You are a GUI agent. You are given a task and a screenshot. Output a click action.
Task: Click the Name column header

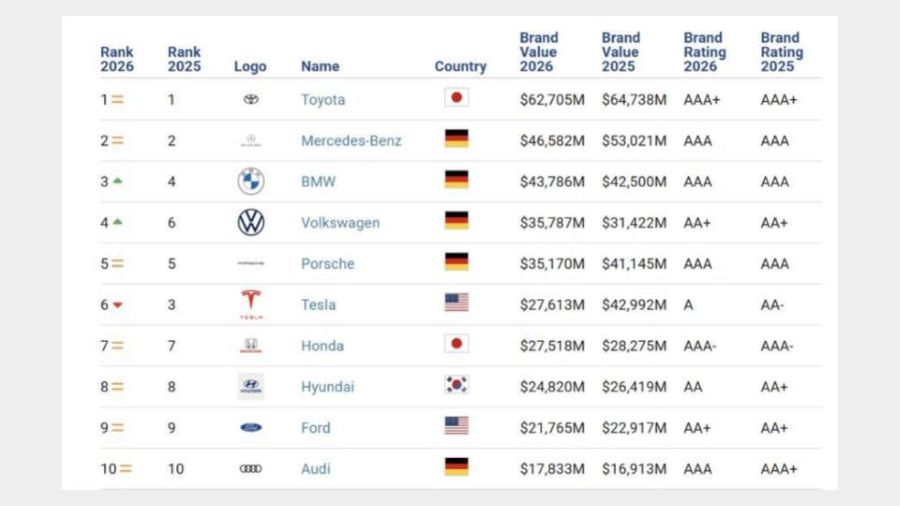[320, 66]
